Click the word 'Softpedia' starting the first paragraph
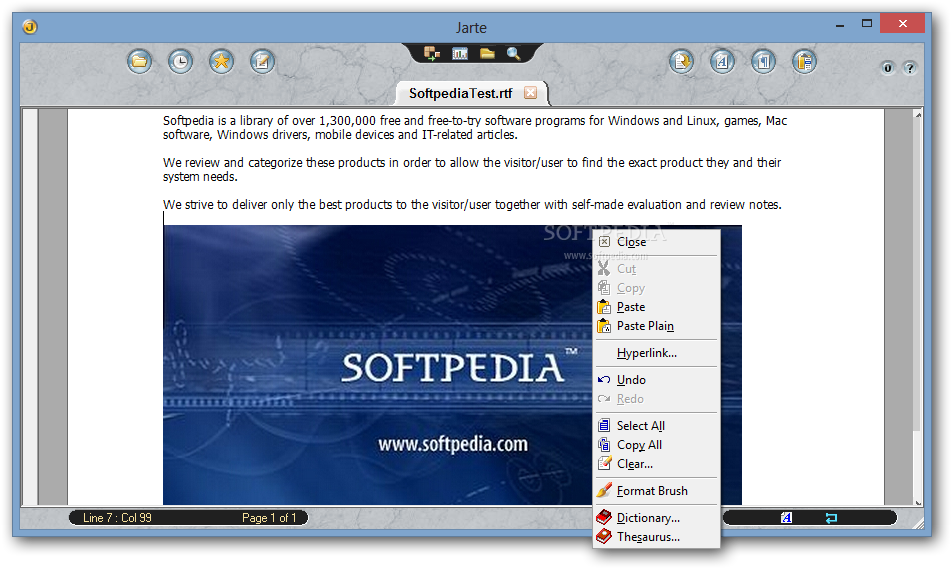Image resolution: width=952 pixels, height=569 pixels. coord(188,121)
